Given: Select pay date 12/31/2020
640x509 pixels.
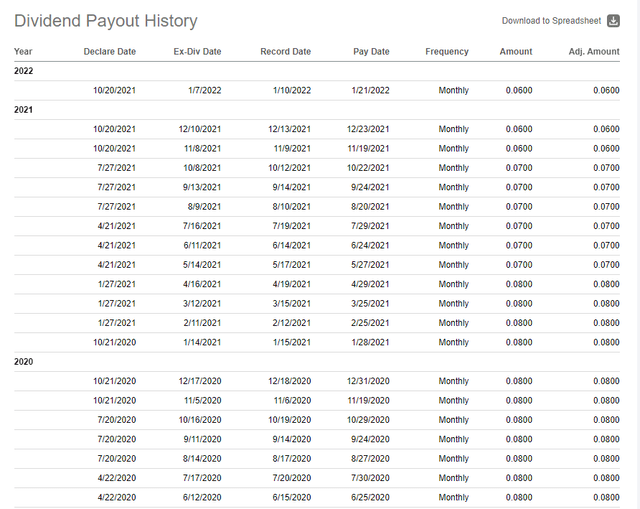Looking at the screenshot, I should pos(368,381).
